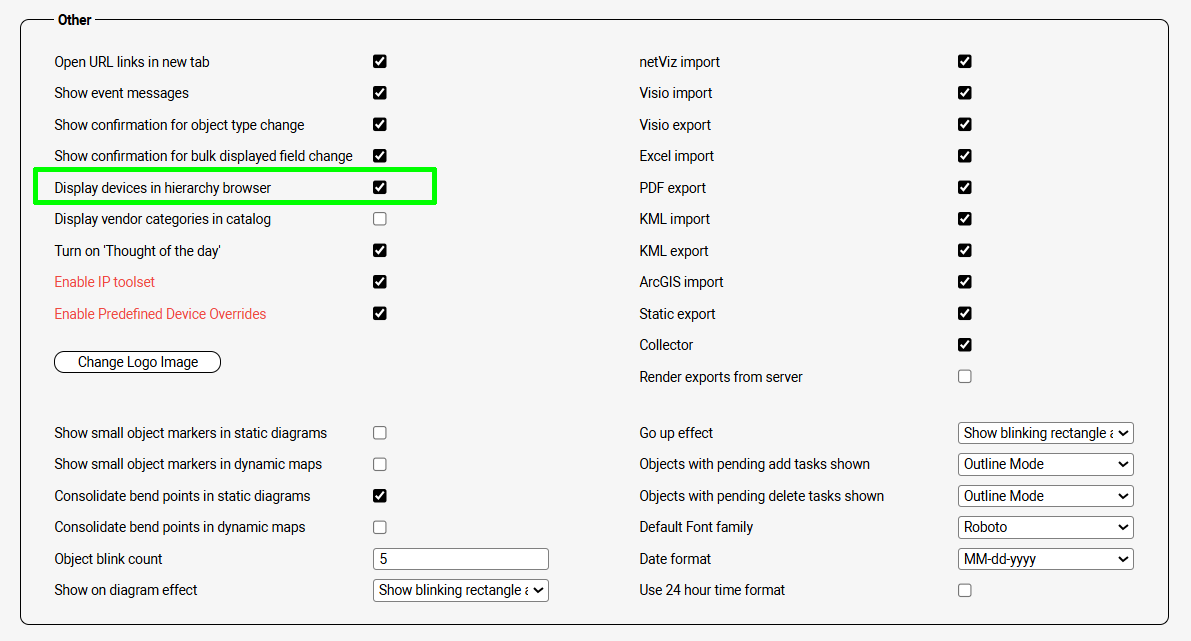Screen dimensions: 1191x641
Task: Uncheck 'Enable IP toolset' option
Action: click(380, 282)
